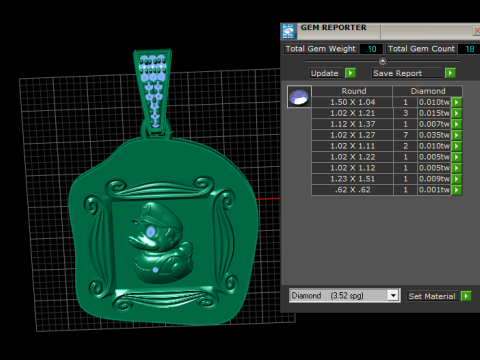Click the 0.001tw weight cell
Image resolution: width=480 pixels, height=360 pixels.
pos(434,190)
